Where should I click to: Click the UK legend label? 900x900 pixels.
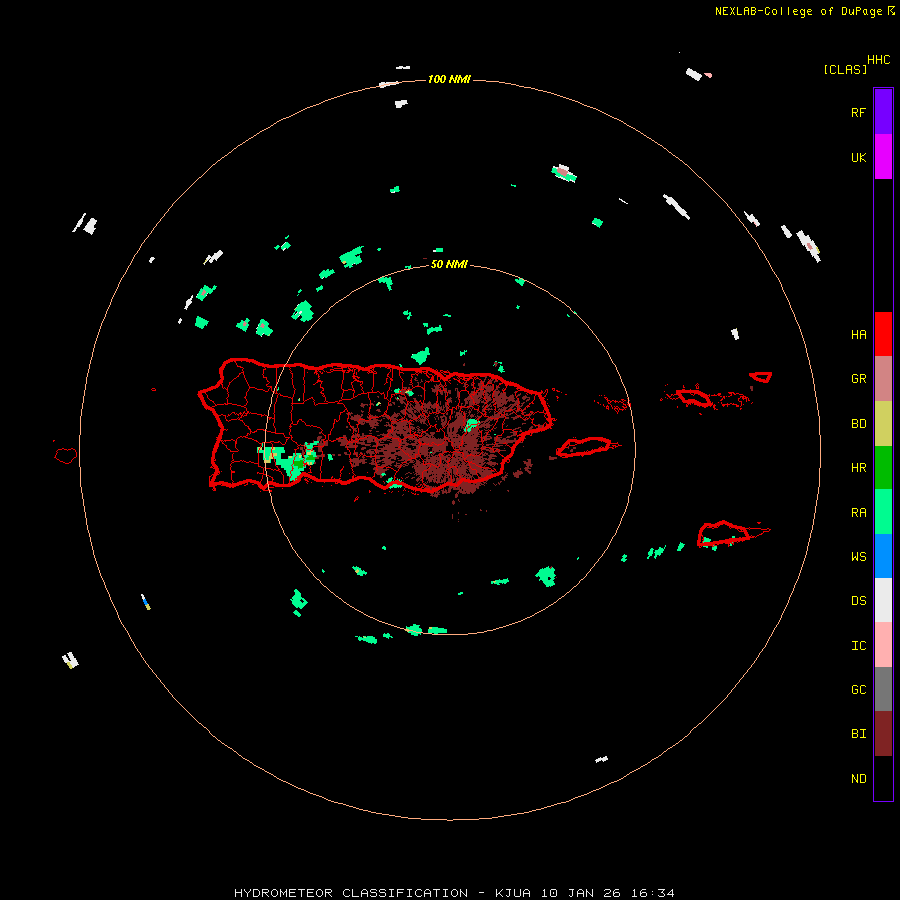point(858,157)
